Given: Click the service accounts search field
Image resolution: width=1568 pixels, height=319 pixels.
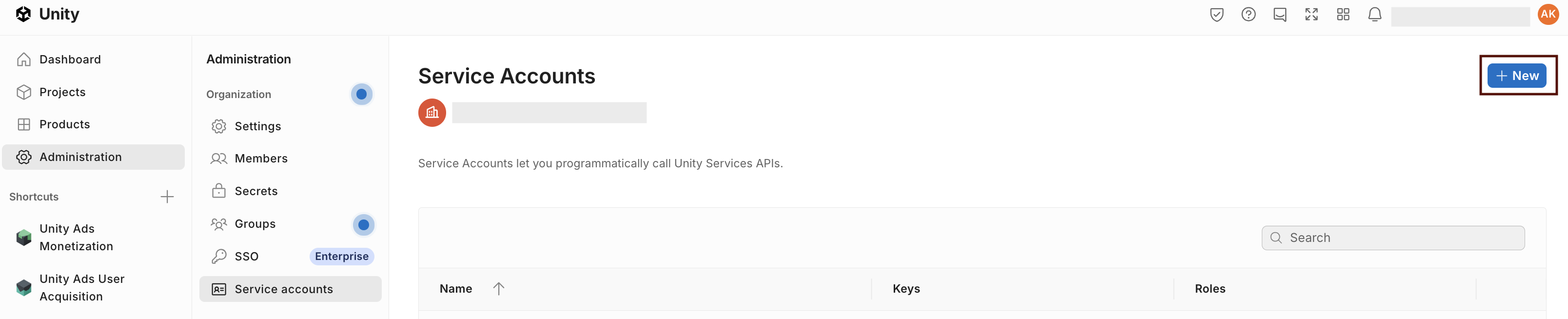Looking at the screenshot, I should click(1392, 238).
